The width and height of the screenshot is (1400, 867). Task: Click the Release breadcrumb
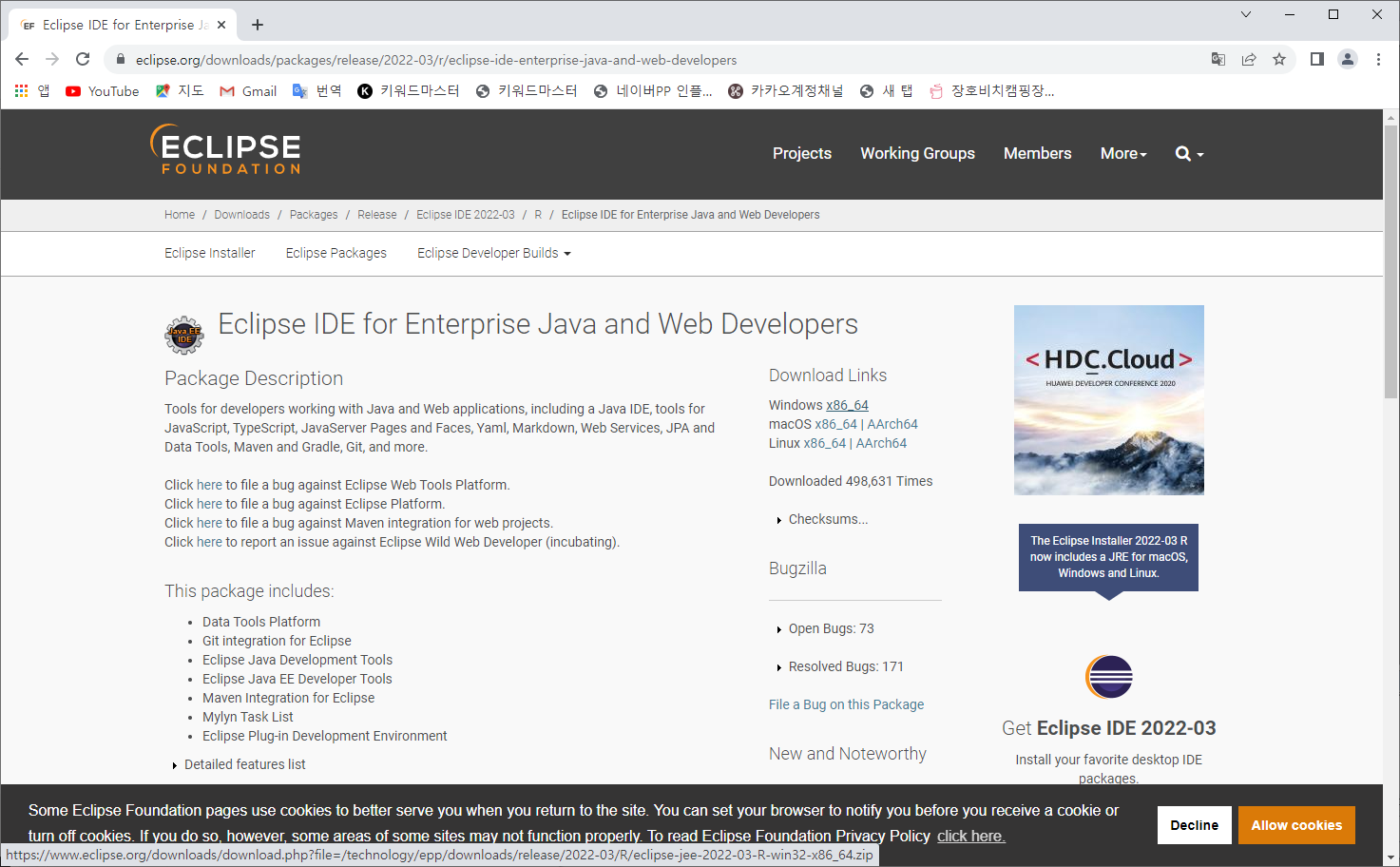coord(377,215)
